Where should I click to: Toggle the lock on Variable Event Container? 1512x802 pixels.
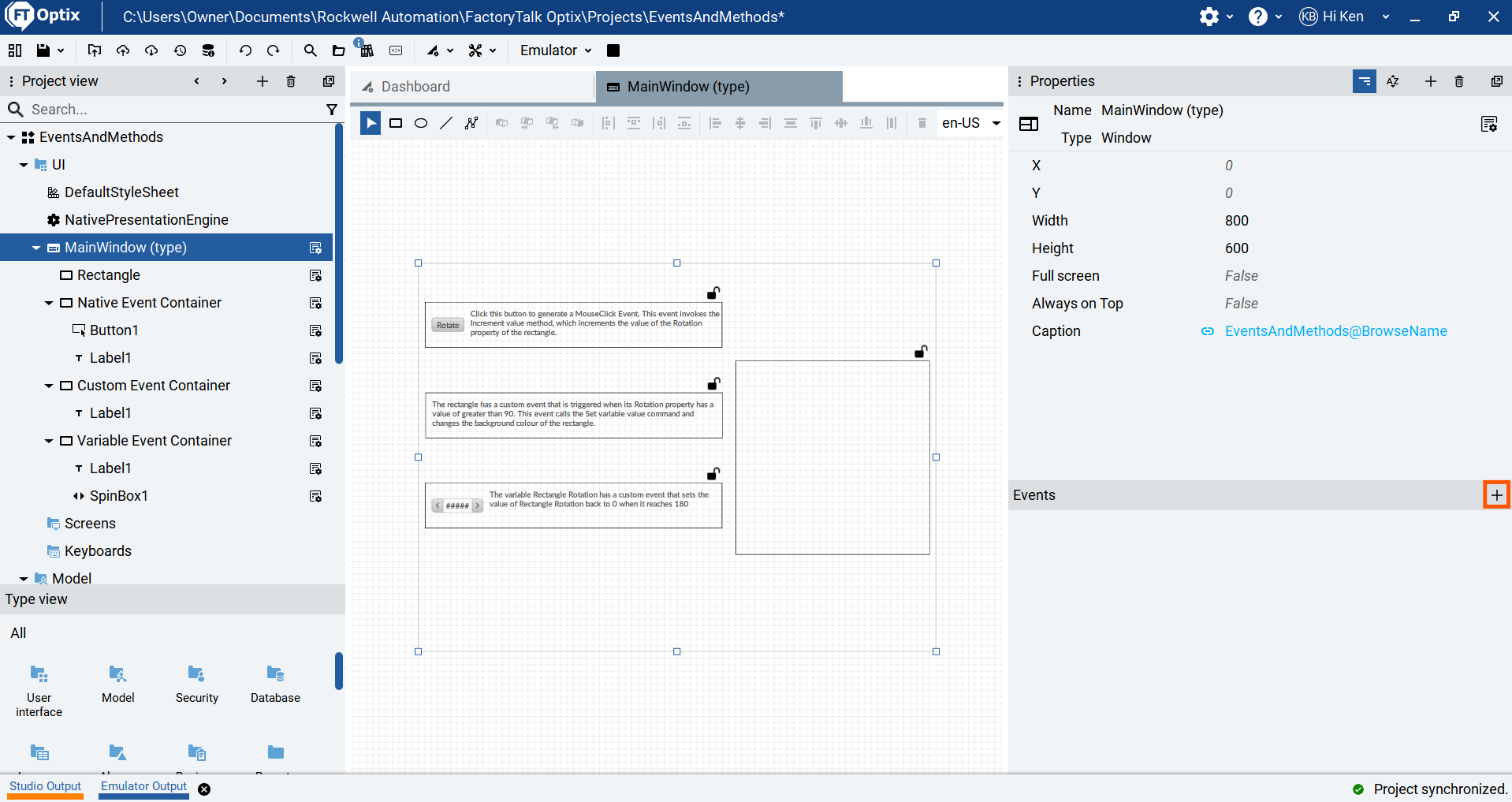(713, 474)
